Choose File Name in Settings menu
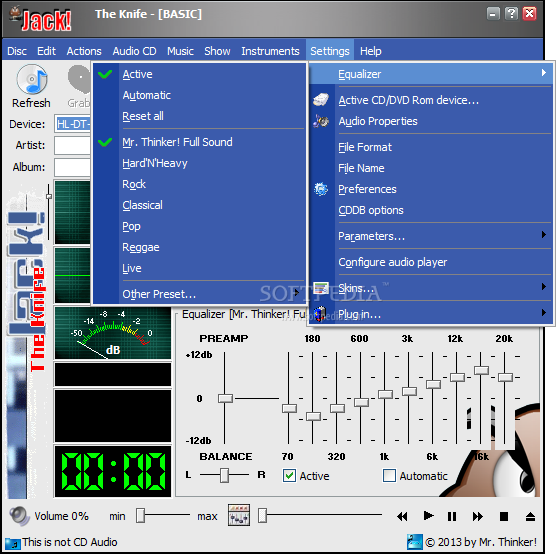The image size is (556, 554). point(430,168)
